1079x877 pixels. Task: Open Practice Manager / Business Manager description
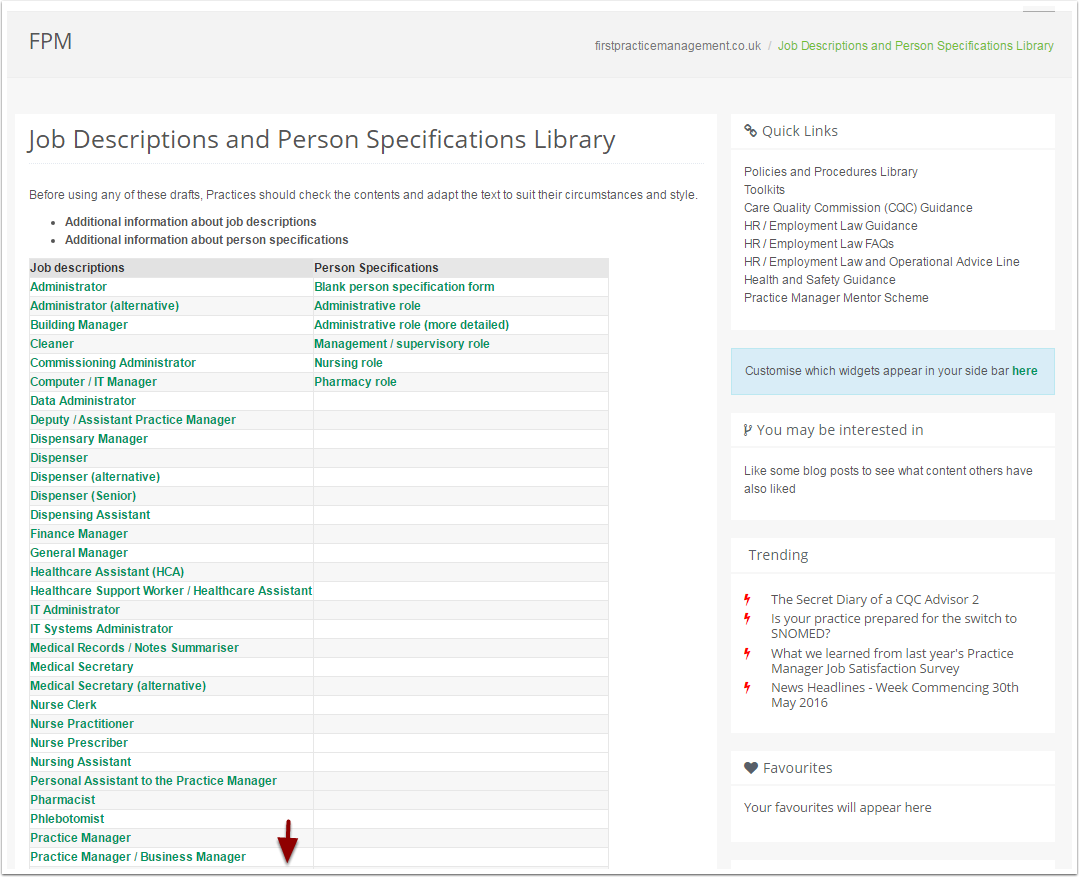click(138, 857)
